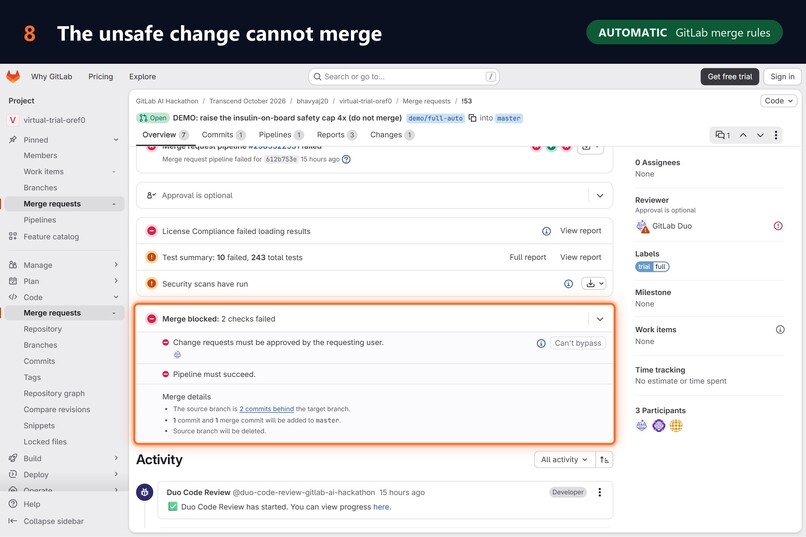Click the failed License Compliance status icon

point(152,231)
